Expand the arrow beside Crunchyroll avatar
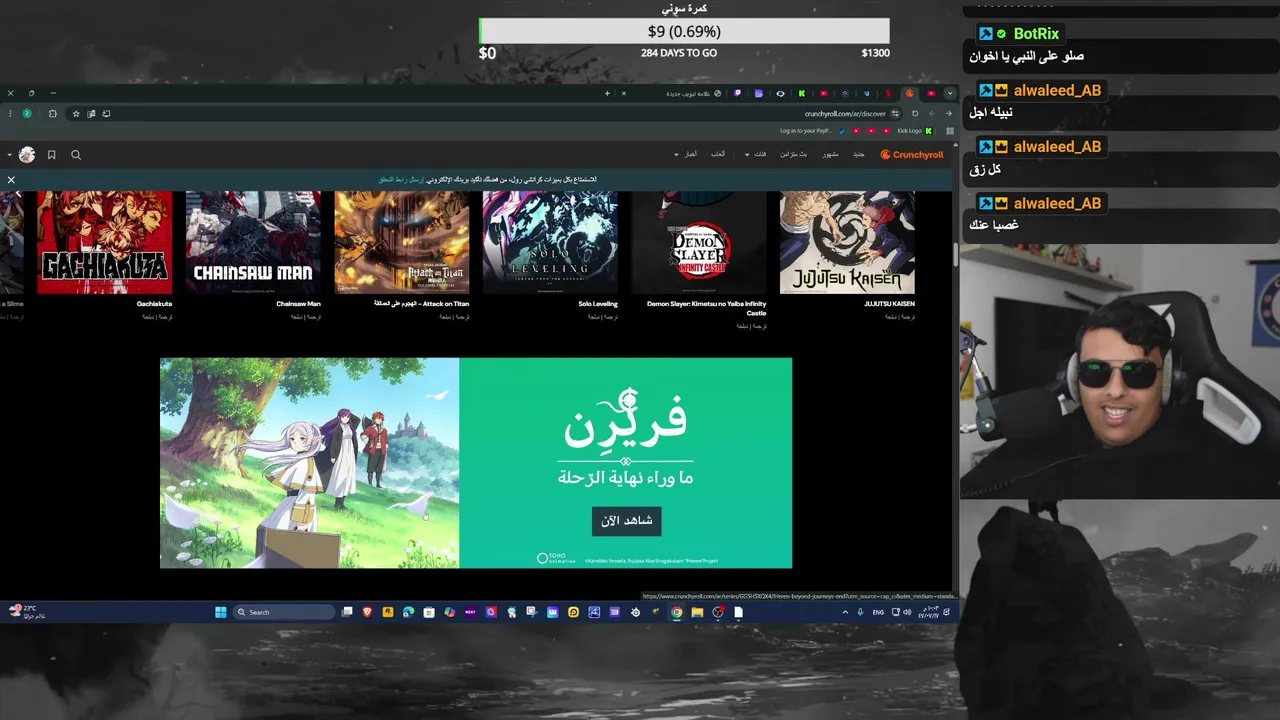Screen dimensions: 1280x720 pyautogui.click(x=9, y=155)
